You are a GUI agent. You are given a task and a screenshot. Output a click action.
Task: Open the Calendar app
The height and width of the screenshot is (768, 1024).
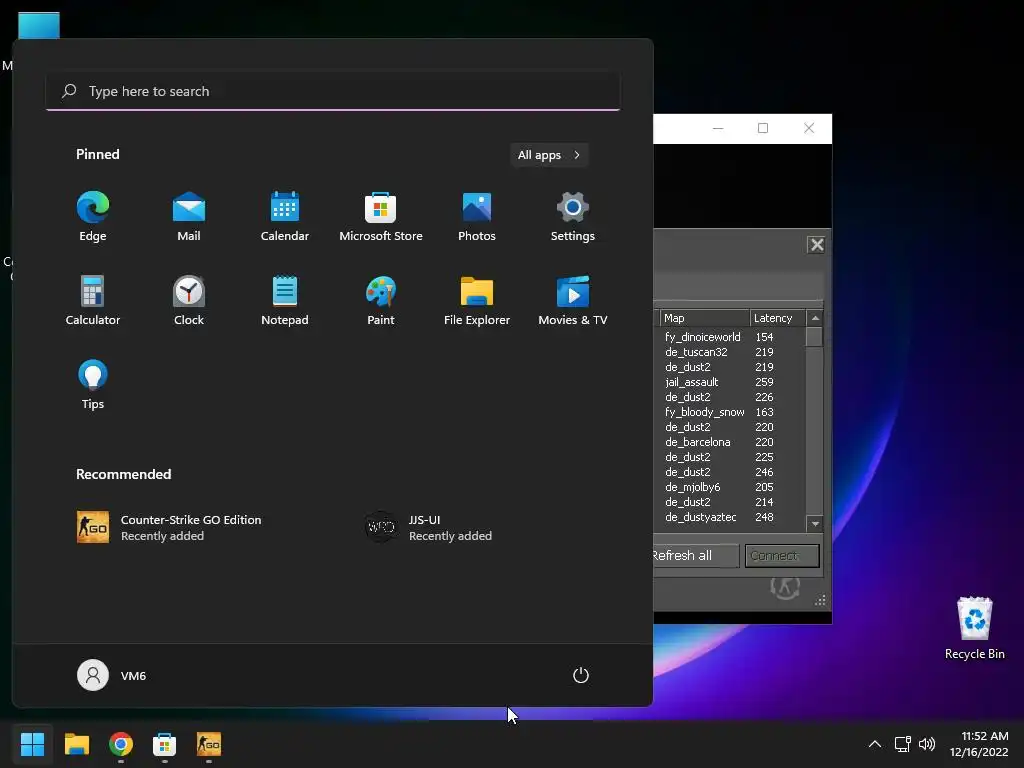pyautogui.click(x=285, y=217)
